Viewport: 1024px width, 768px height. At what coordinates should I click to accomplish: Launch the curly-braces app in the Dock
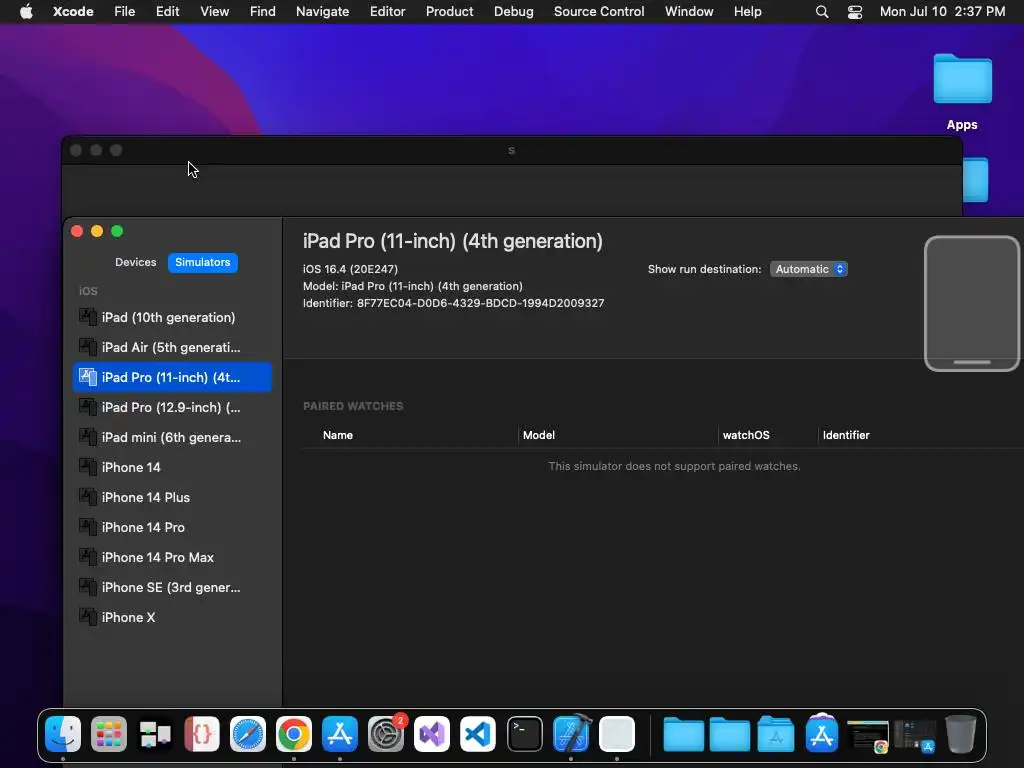click(x=202, y=734)
